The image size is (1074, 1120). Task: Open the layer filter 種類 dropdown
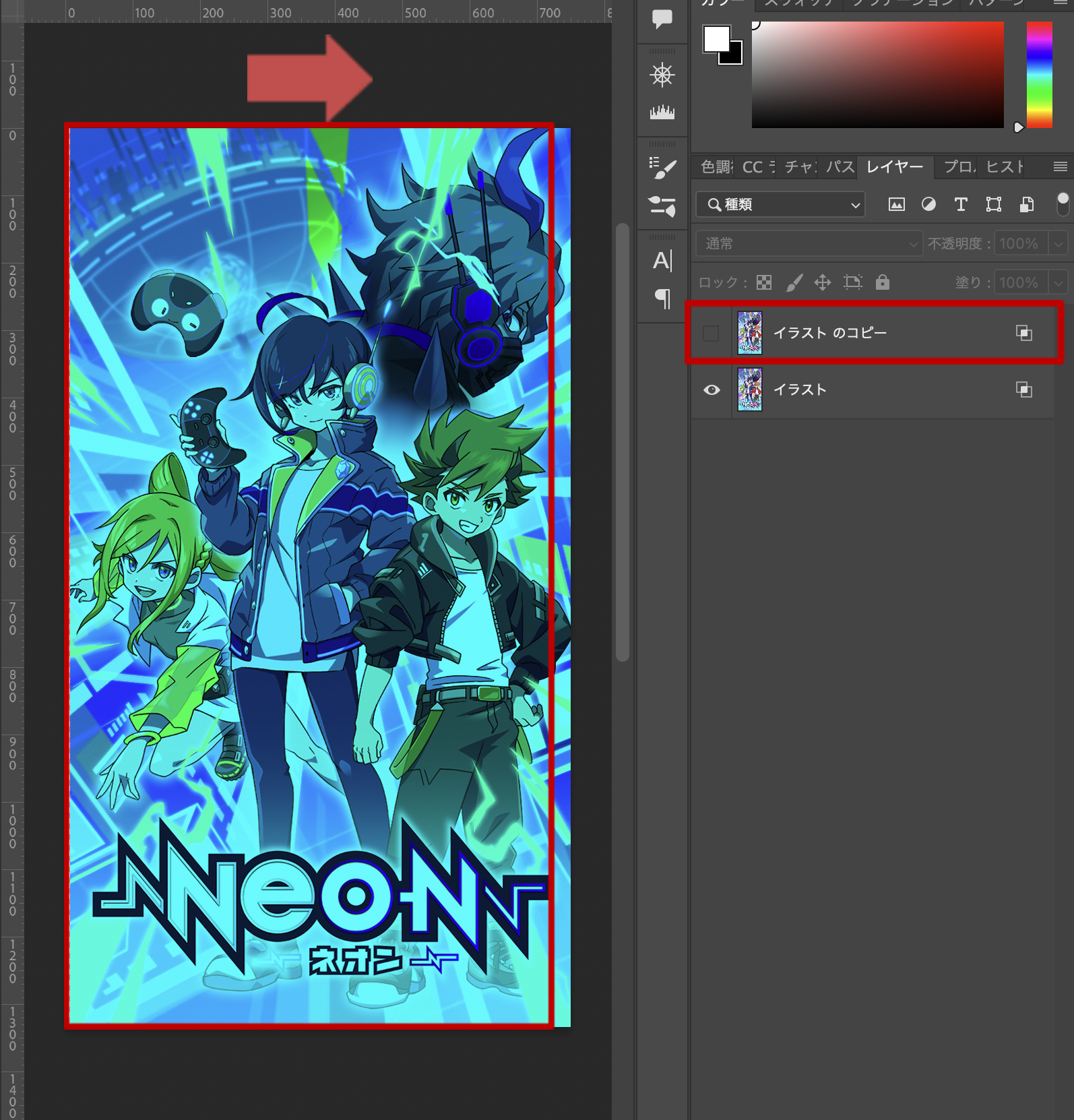coord(781,204)
